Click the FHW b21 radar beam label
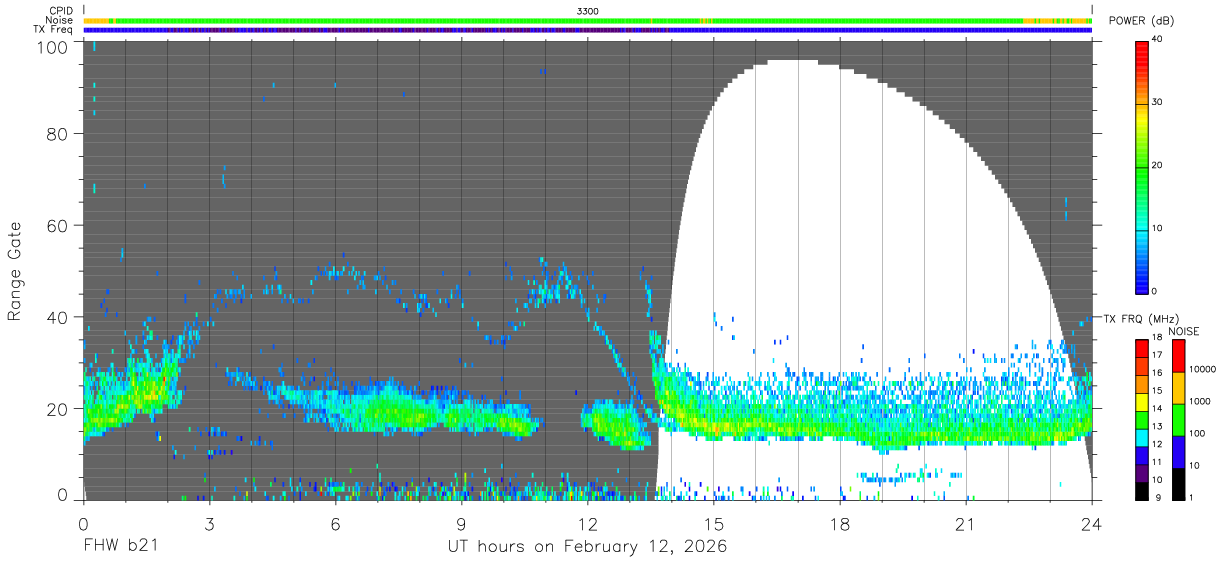 point(120,547)
